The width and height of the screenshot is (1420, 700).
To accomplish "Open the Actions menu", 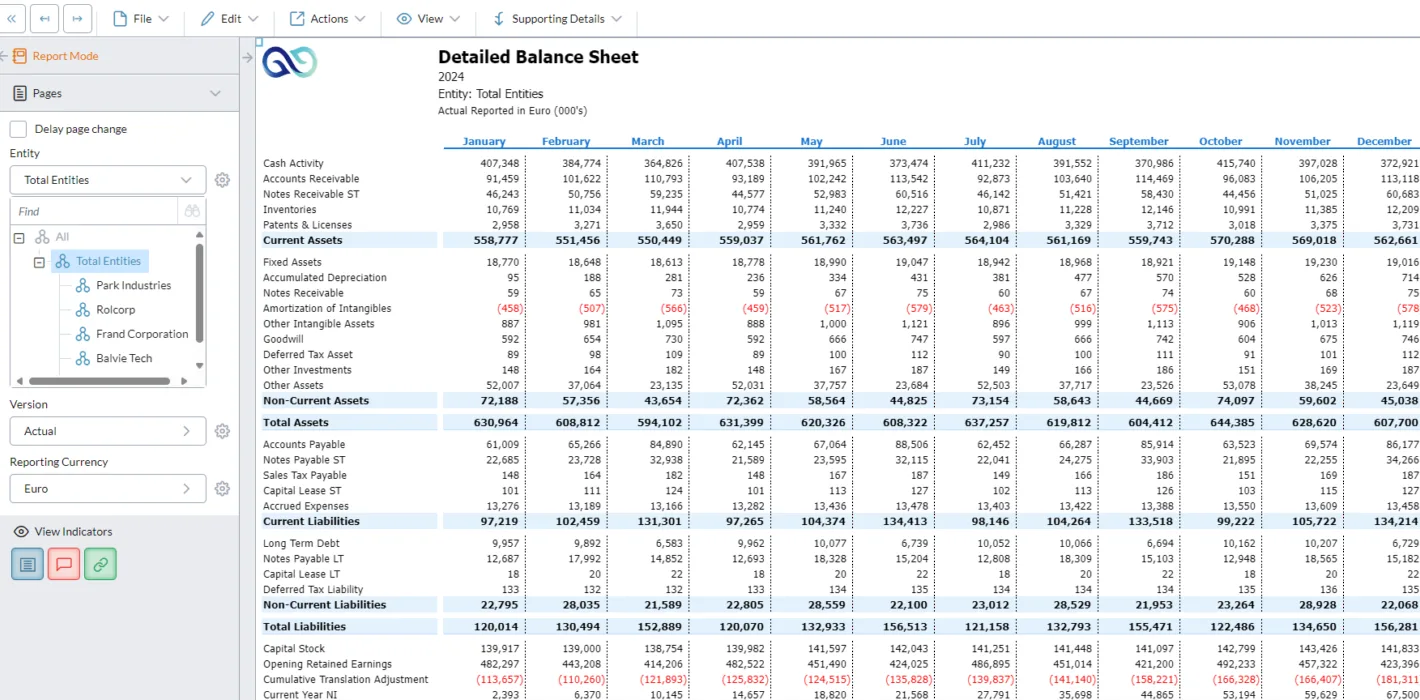I will (x=328, y=18).
